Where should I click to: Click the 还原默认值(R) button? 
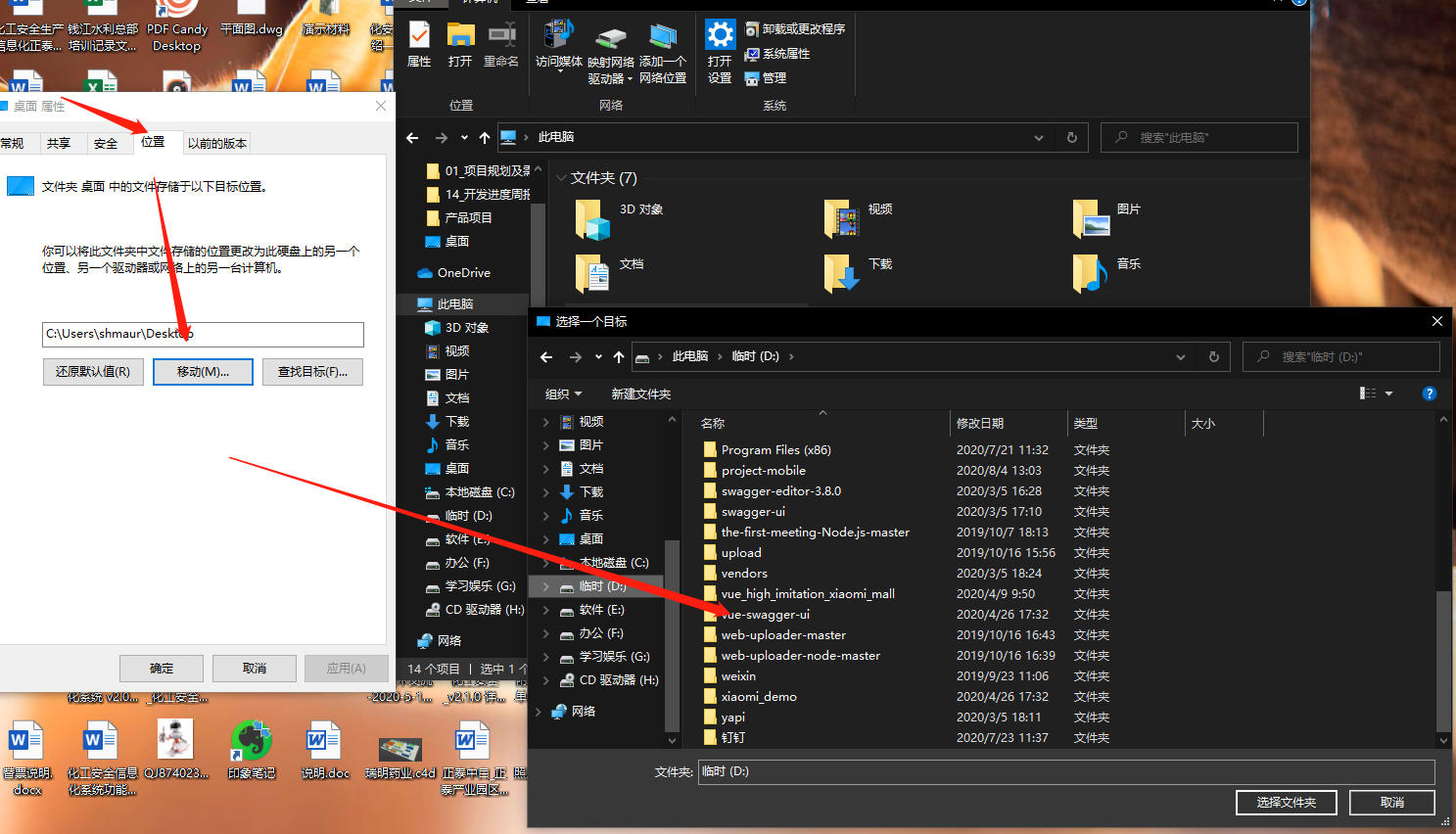(93, 372)
